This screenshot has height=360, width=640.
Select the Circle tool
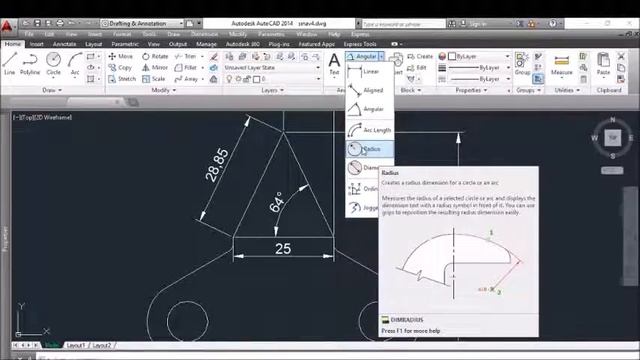(x=53, y=64)
